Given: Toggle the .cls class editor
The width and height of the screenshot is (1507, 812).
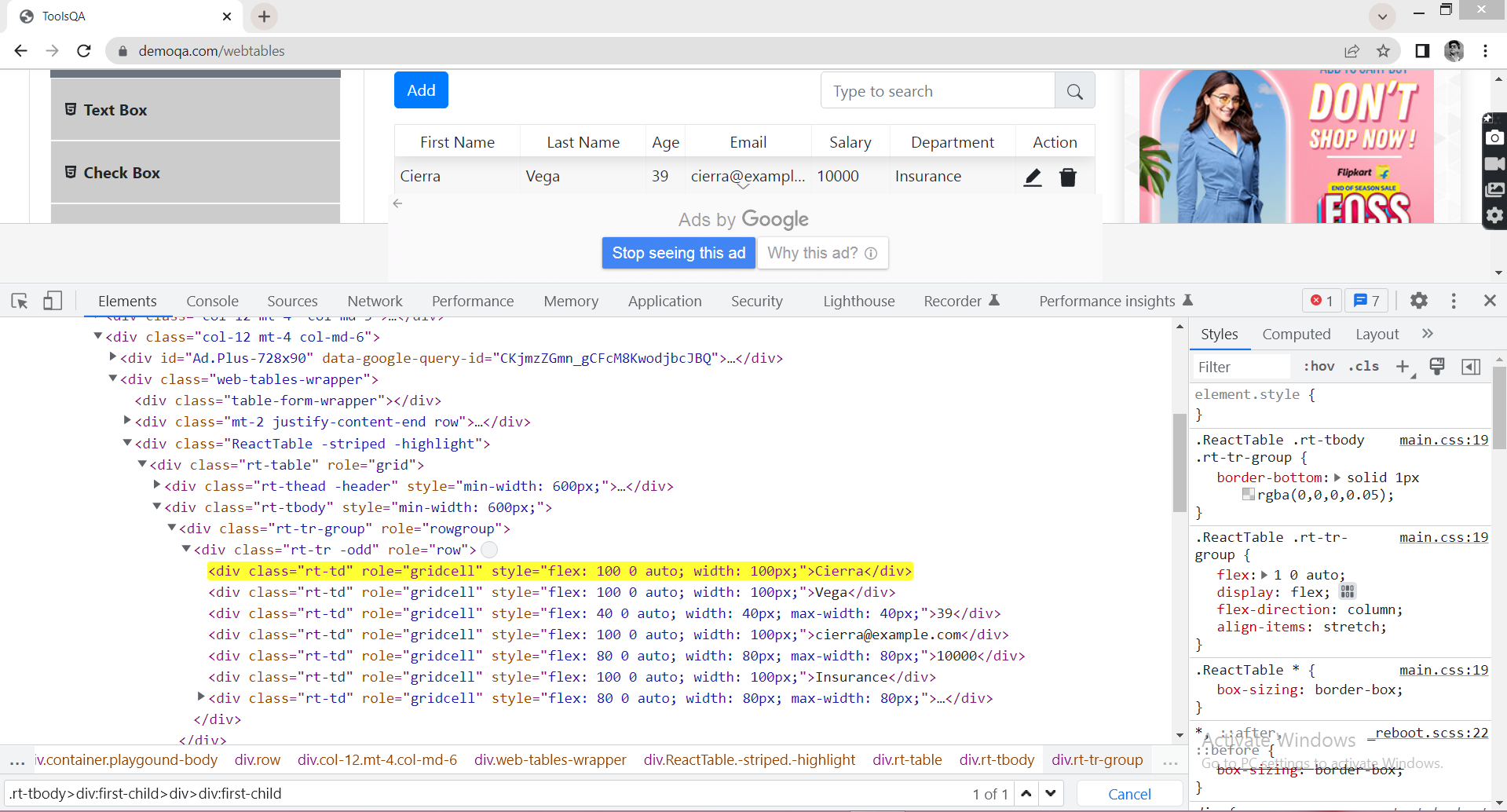Looking at the screenshot, I should click(x=1364, y=367).
